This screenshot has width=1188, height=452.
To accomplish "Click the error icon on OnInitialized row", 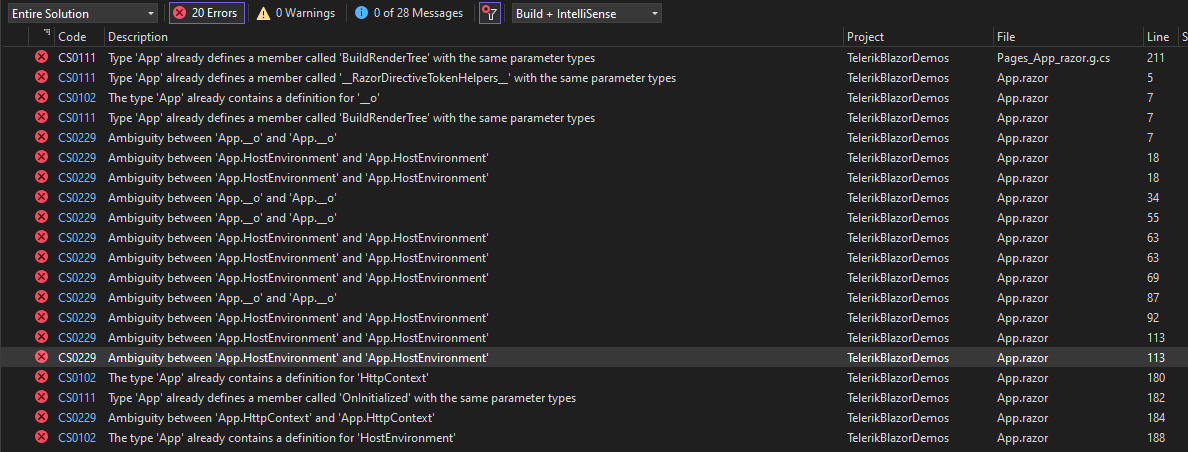I will [x=42, y=398].
